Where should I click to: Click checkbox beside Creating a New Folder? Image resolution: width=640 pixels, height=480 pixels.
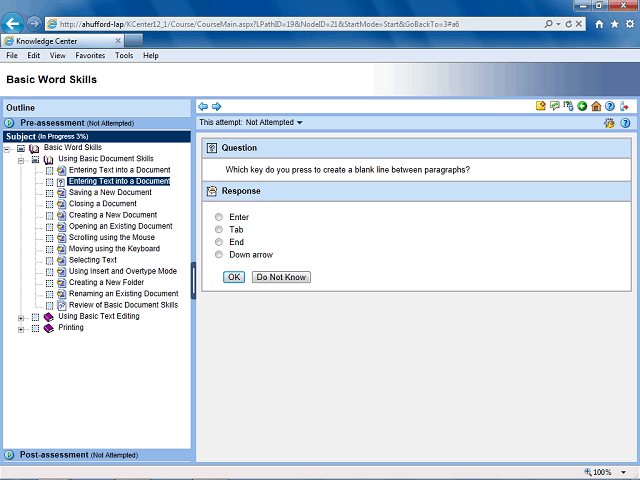[49, 283]
